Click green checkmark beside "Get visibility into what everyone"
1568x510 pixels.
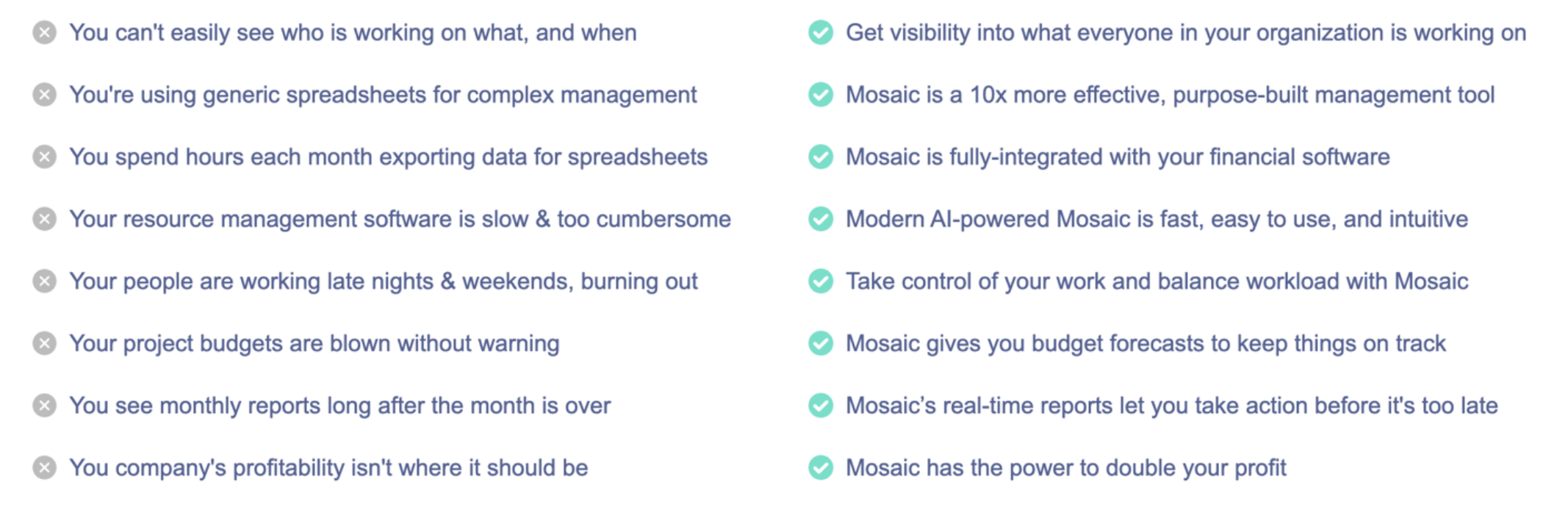tap(821, 32)
